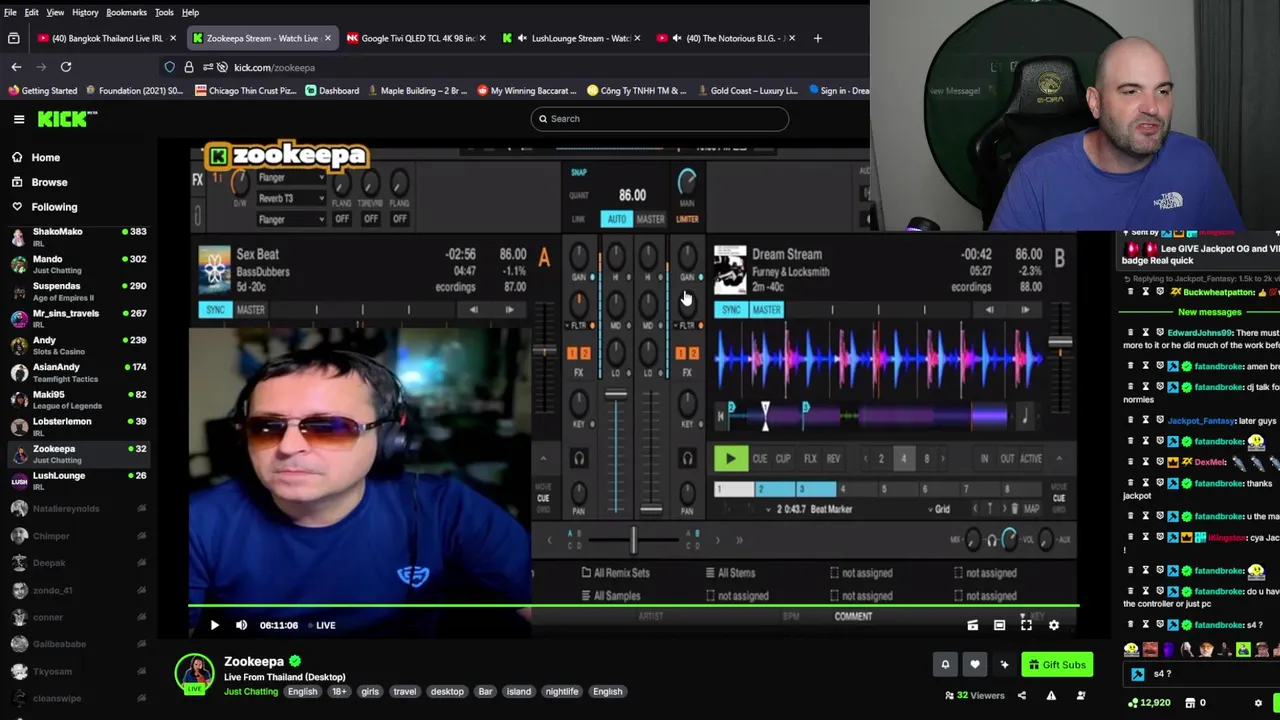
Task: Open the Kick sidebar hamburger menu
Action: [x=19, y=119]
